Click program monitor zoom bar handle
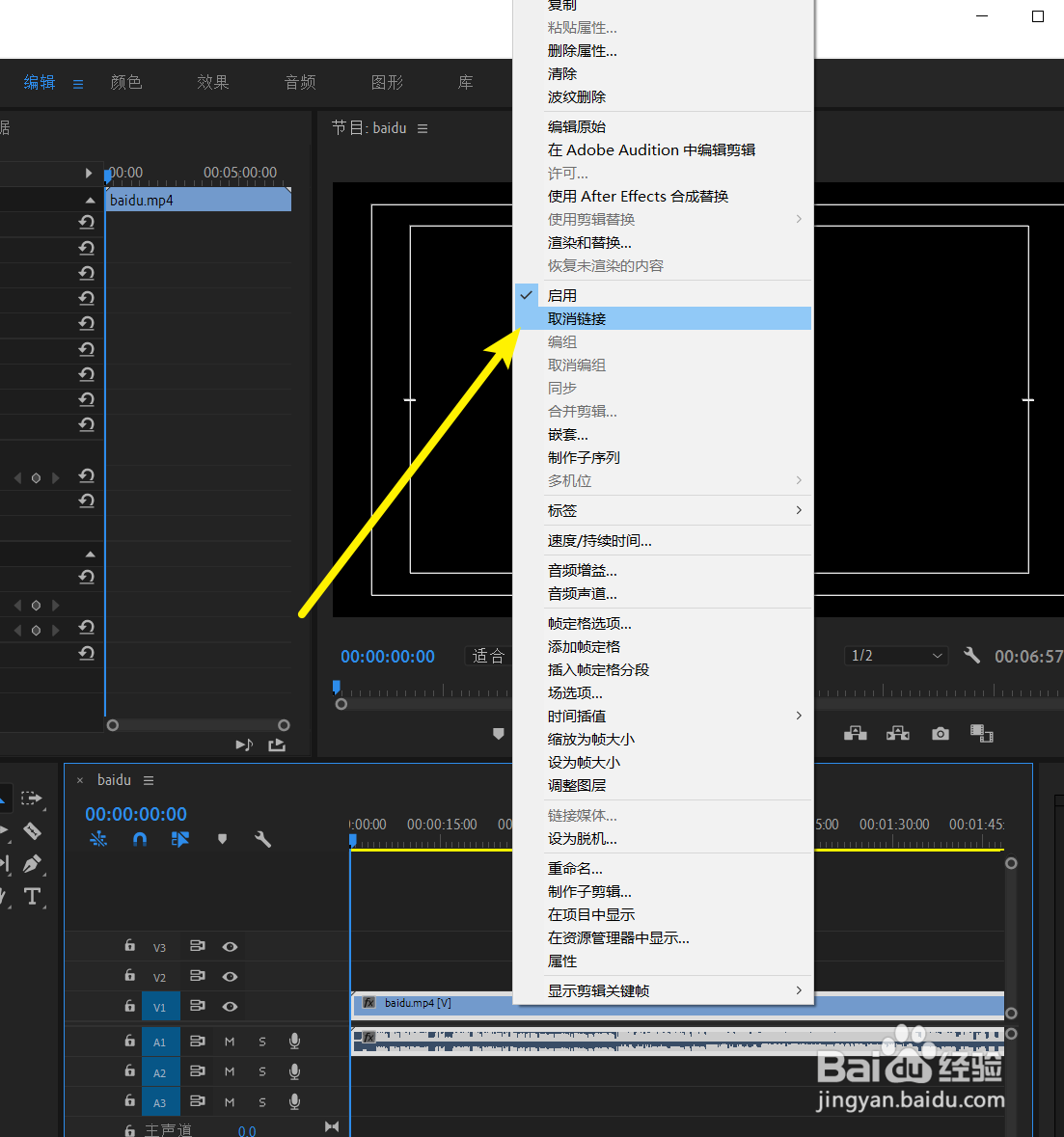The image size is (1064, 1137). 341,704
